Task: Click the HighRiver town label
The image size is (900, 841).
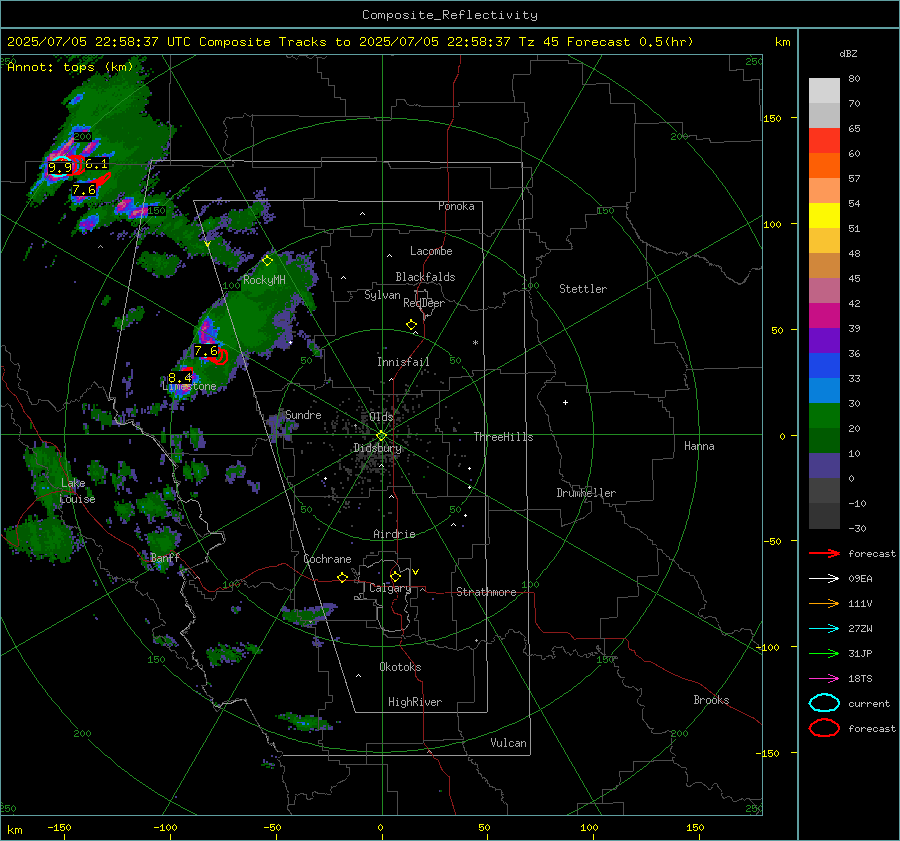Action: [x=415, y=702]
